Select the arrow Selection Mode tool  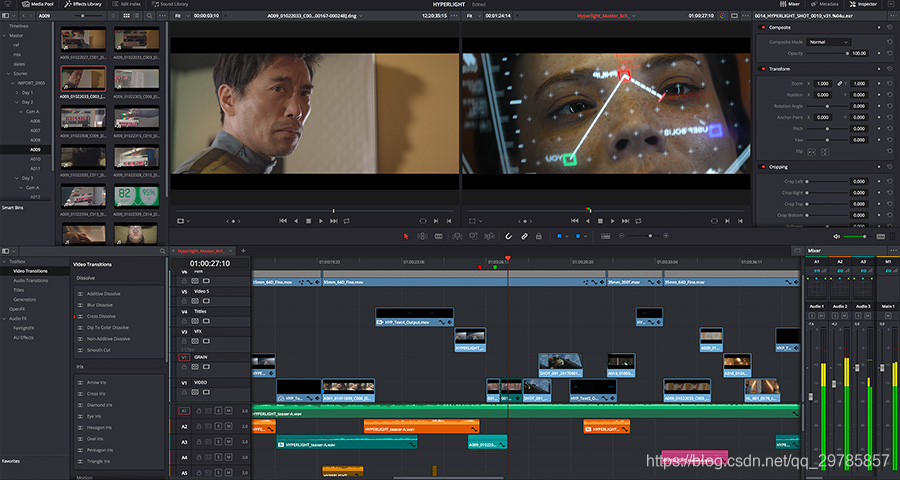point(406,236)
